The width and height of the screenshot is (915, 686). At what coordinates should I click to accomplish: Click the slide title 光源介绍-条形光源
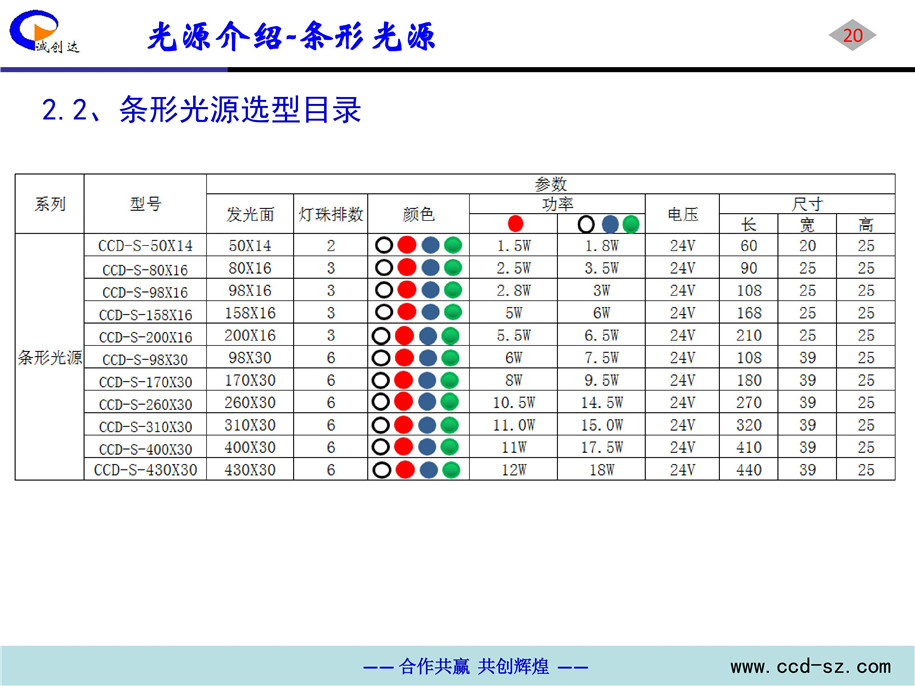tap(291, 37)
